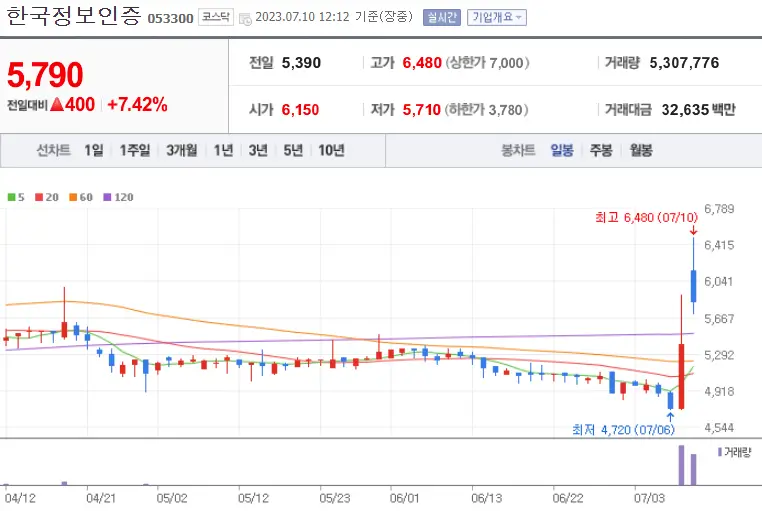Click the 상한가 7,000 text
This screenshot has width=762, height=511.
coord(487,63)
